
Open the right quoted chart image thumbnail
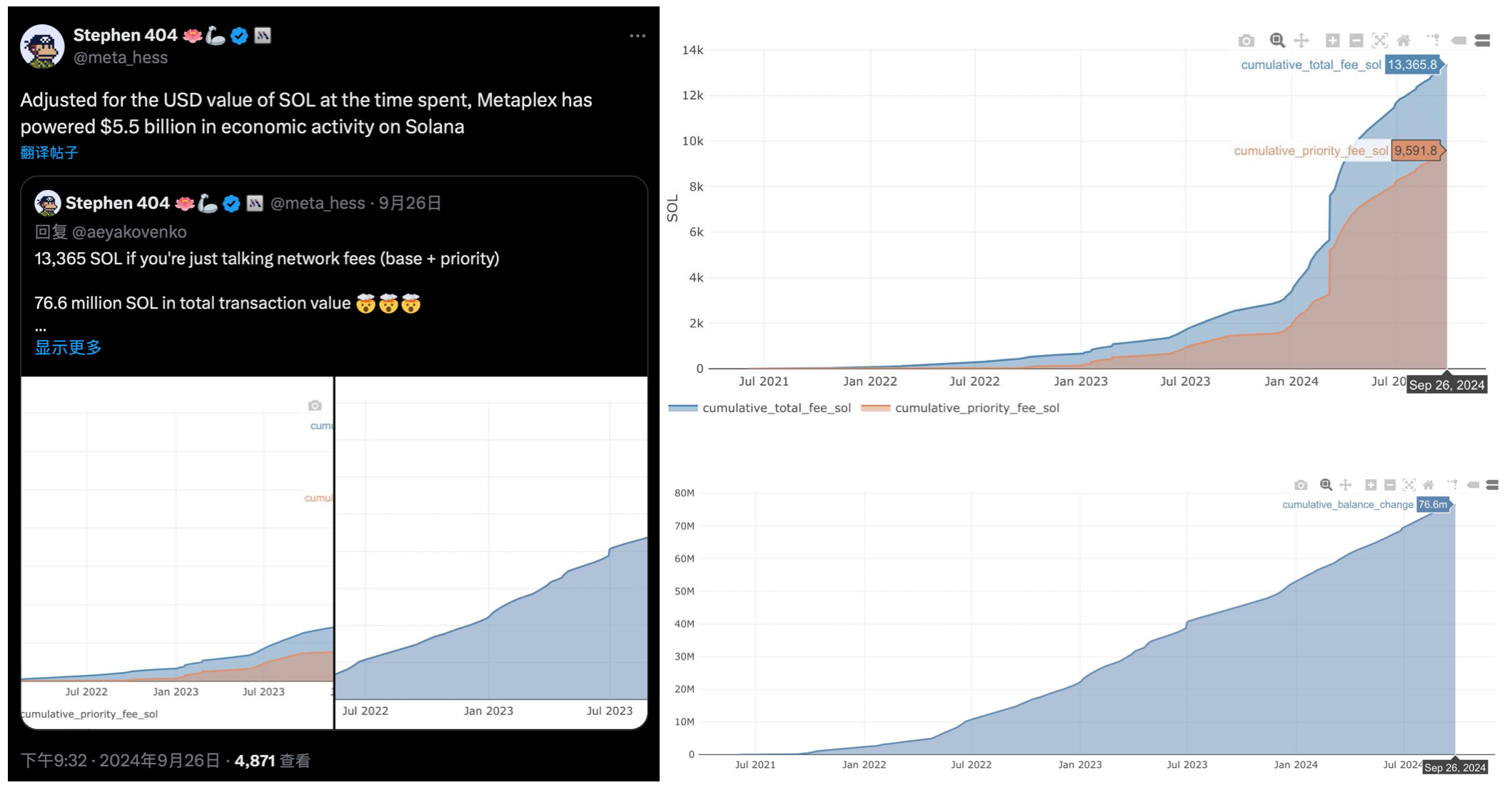tap(491, 551)
